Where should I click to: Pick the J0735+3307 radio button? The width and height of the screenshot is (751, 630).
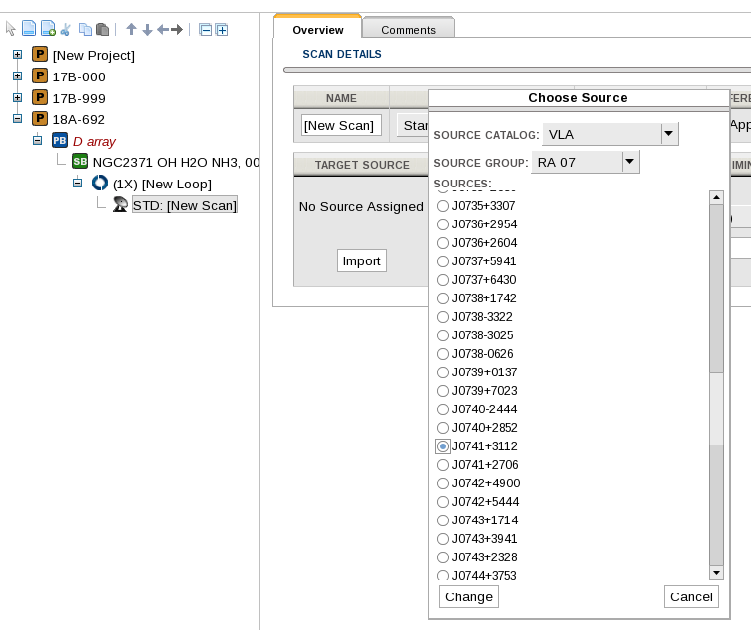pyautogui.click(x=443, y=206)
